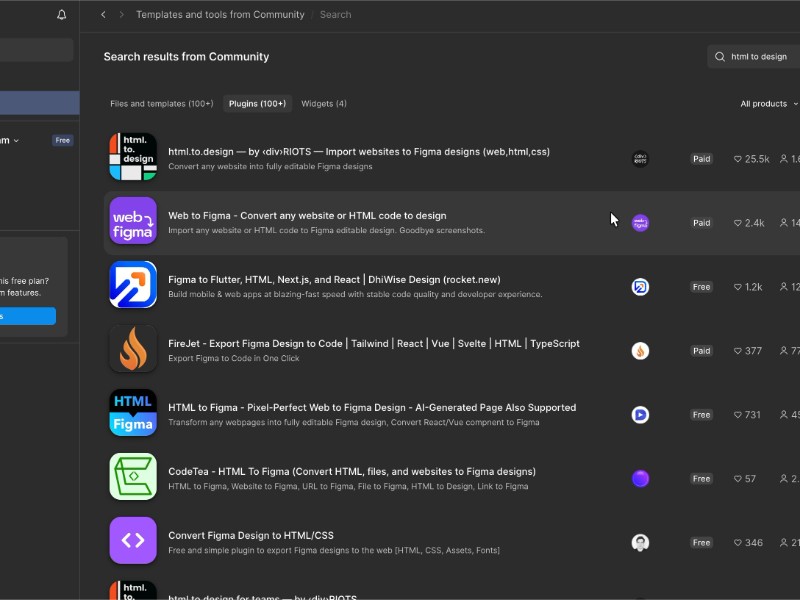The width and height of the screenshot is (800, 600).
Task: Select the Plugins (100+) tab
Action: coord(257,104)
